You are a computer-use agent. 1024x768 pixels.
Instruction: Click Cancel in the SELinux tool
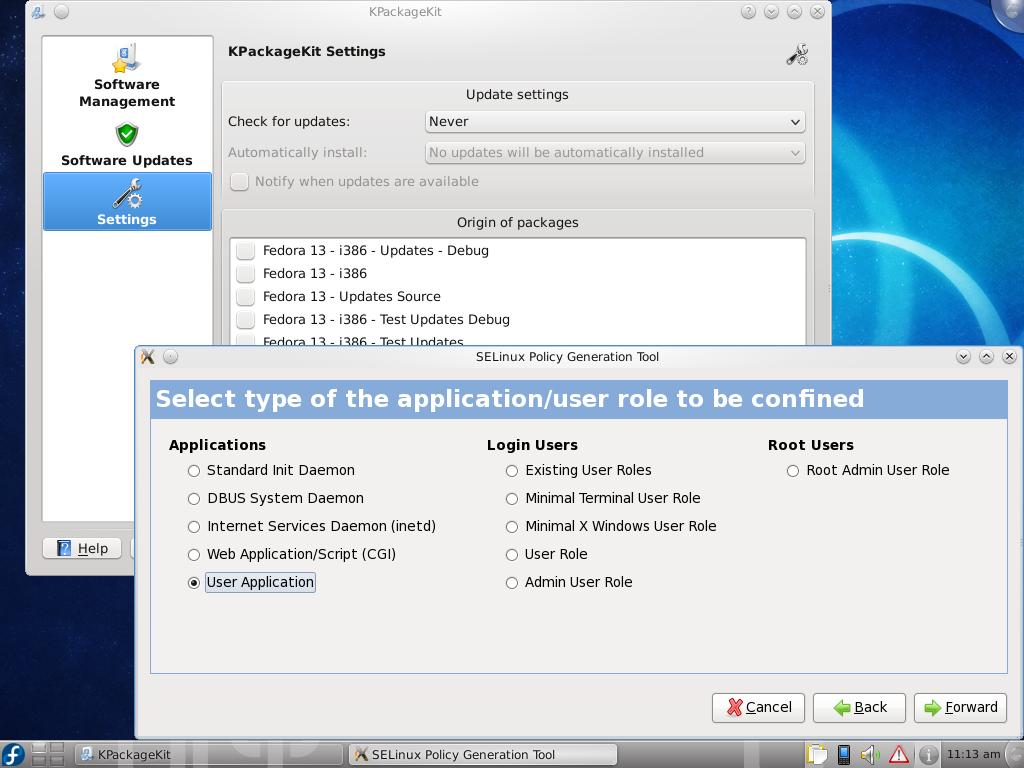(758, 707)
